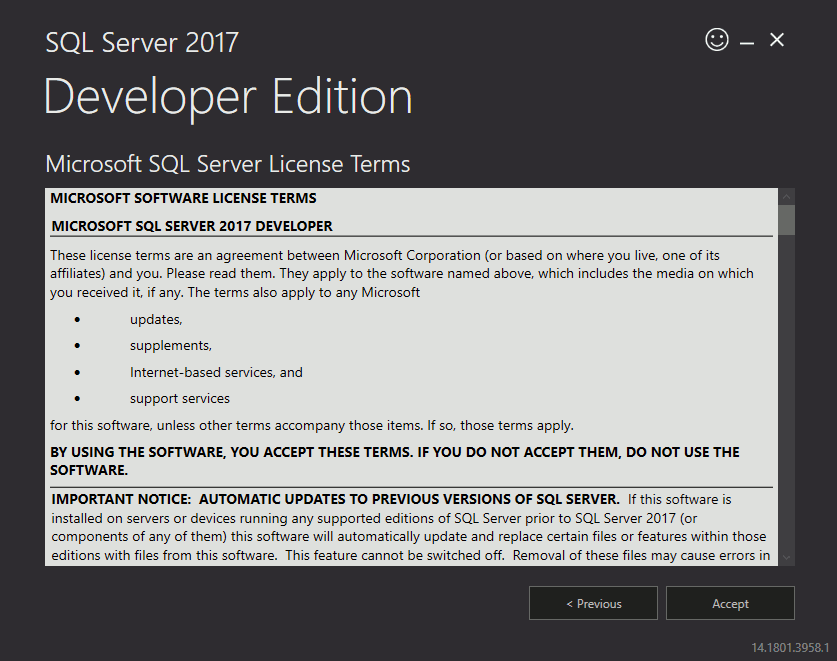Click the 'MICROSOFT SOFTWARE LICENSE TERMS' heading
The image size is (837, 661).
click(183, 198)
